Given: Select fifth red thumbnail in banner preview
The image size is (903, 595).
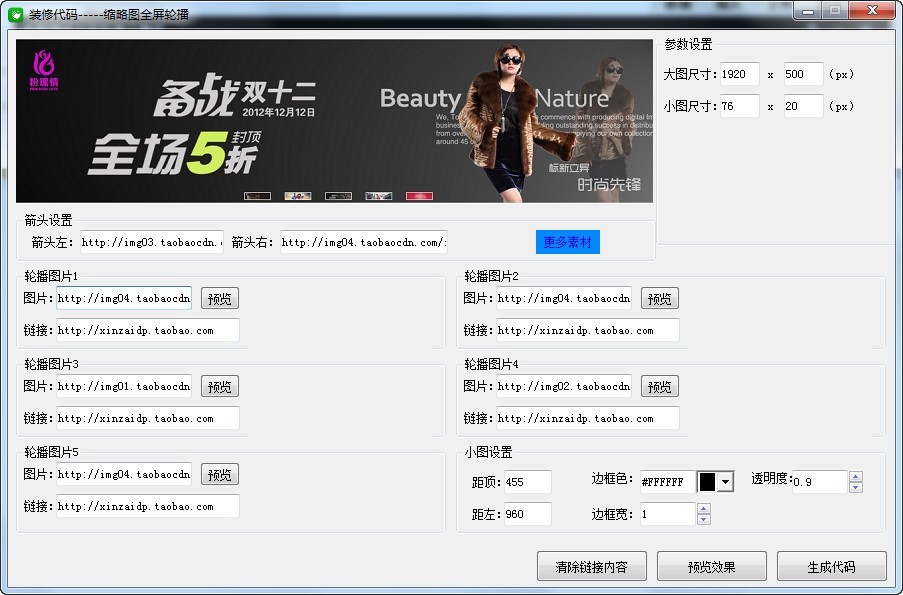Looking at the screenshot, I should [x=419, y=196].
